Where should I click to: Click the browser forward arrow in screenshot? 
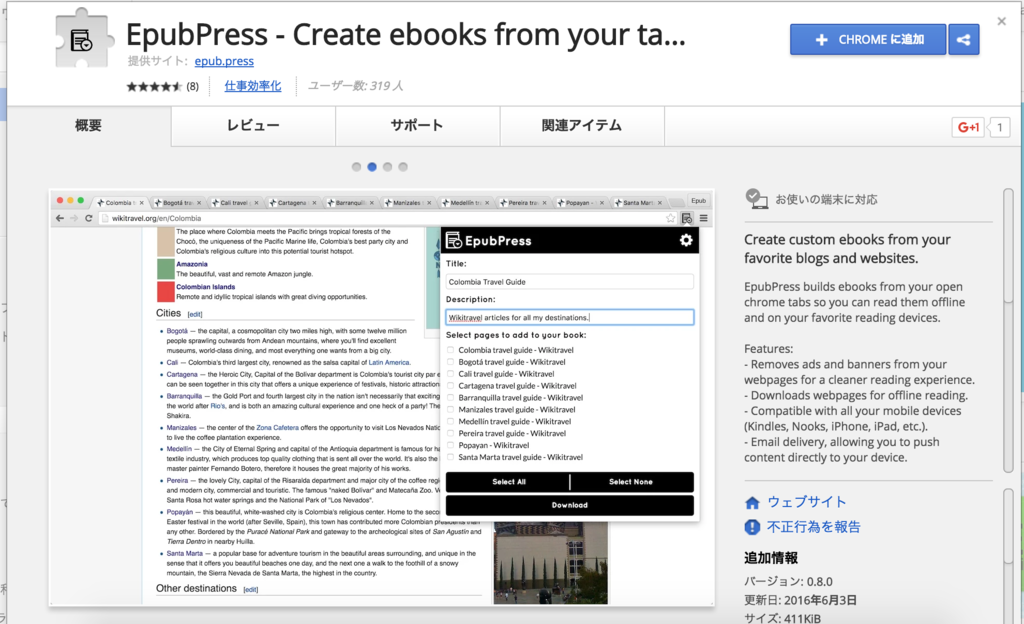[x=74, y=218]
